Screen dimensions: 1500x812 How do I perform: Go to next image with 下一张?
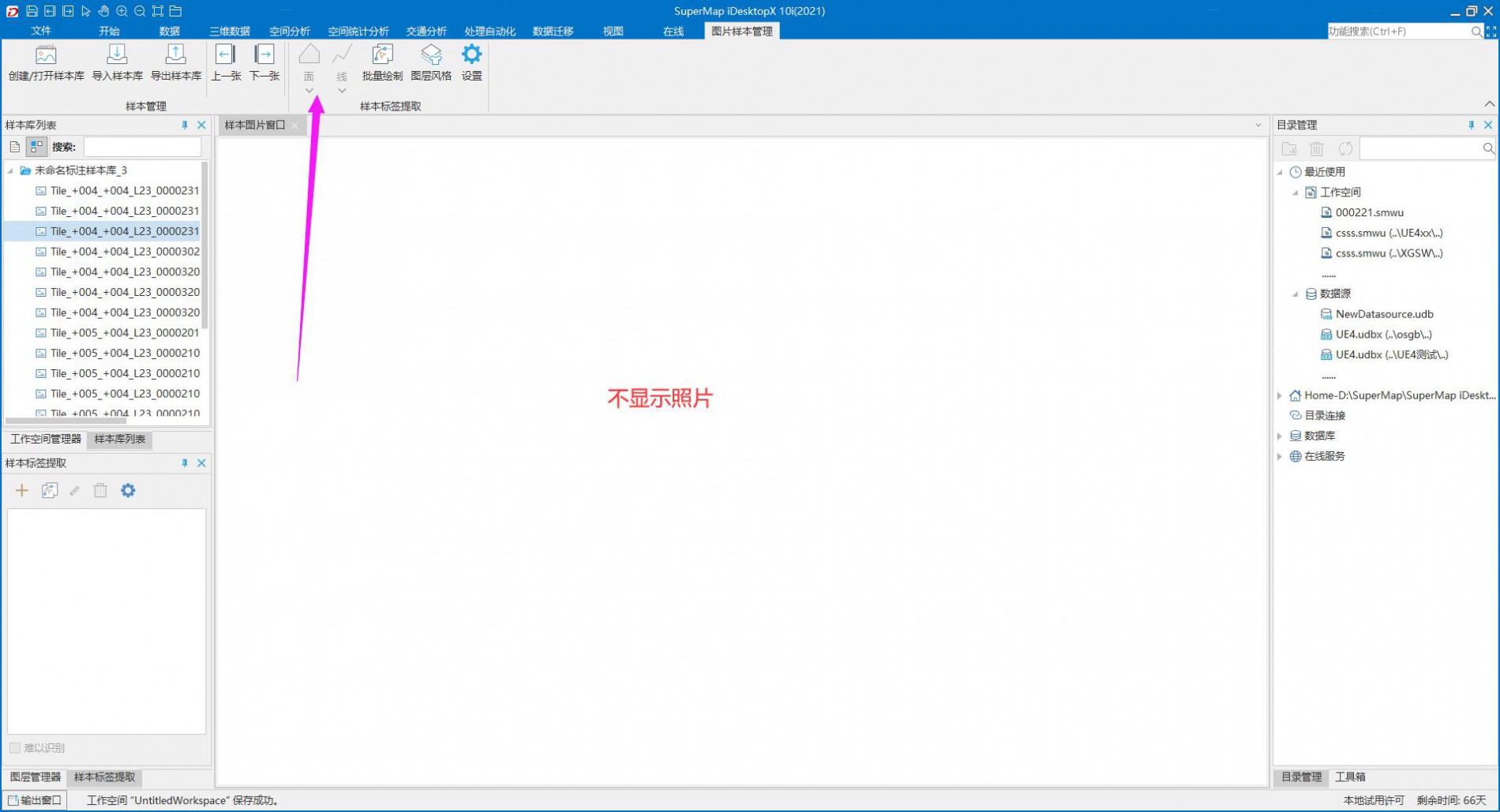pos(264,63)
